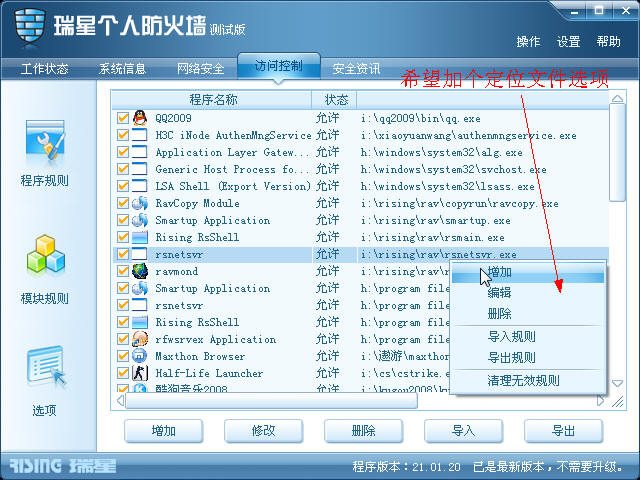
Task: Click the 修改 button
Action: click(264, 431)
